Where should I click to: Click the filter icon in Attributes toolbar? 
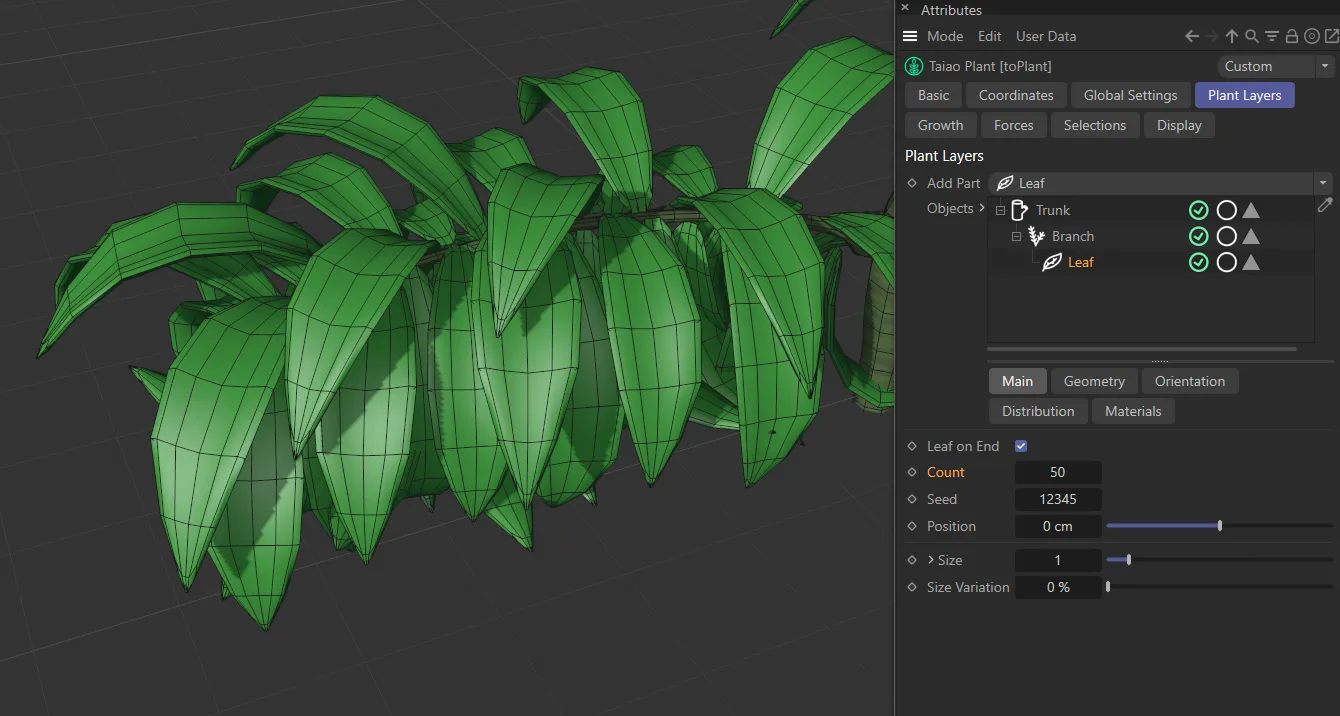1272,36
